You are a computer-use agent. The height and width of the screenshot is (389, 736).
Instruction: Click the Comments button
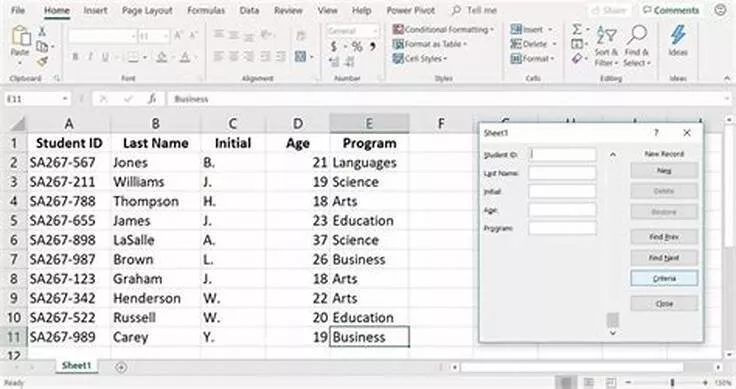pos(670,10)
